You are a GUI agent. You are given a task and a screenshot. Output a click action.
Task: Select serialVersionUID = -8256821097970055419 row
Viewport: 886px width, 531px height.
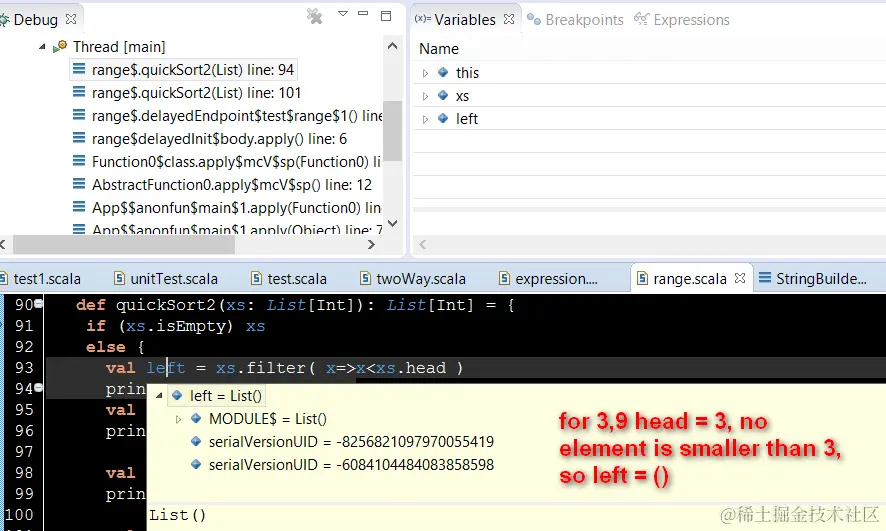[342, 442]
